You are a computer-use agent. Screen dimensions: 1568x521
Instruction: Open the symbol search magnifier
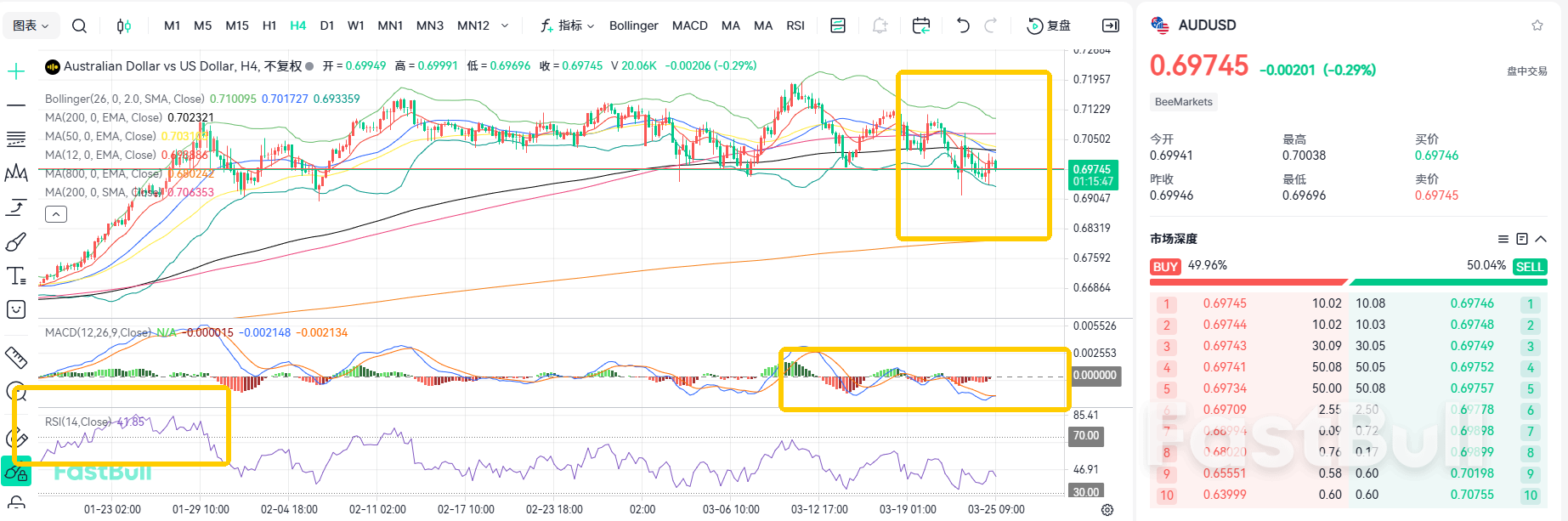(x=79, y=25)
